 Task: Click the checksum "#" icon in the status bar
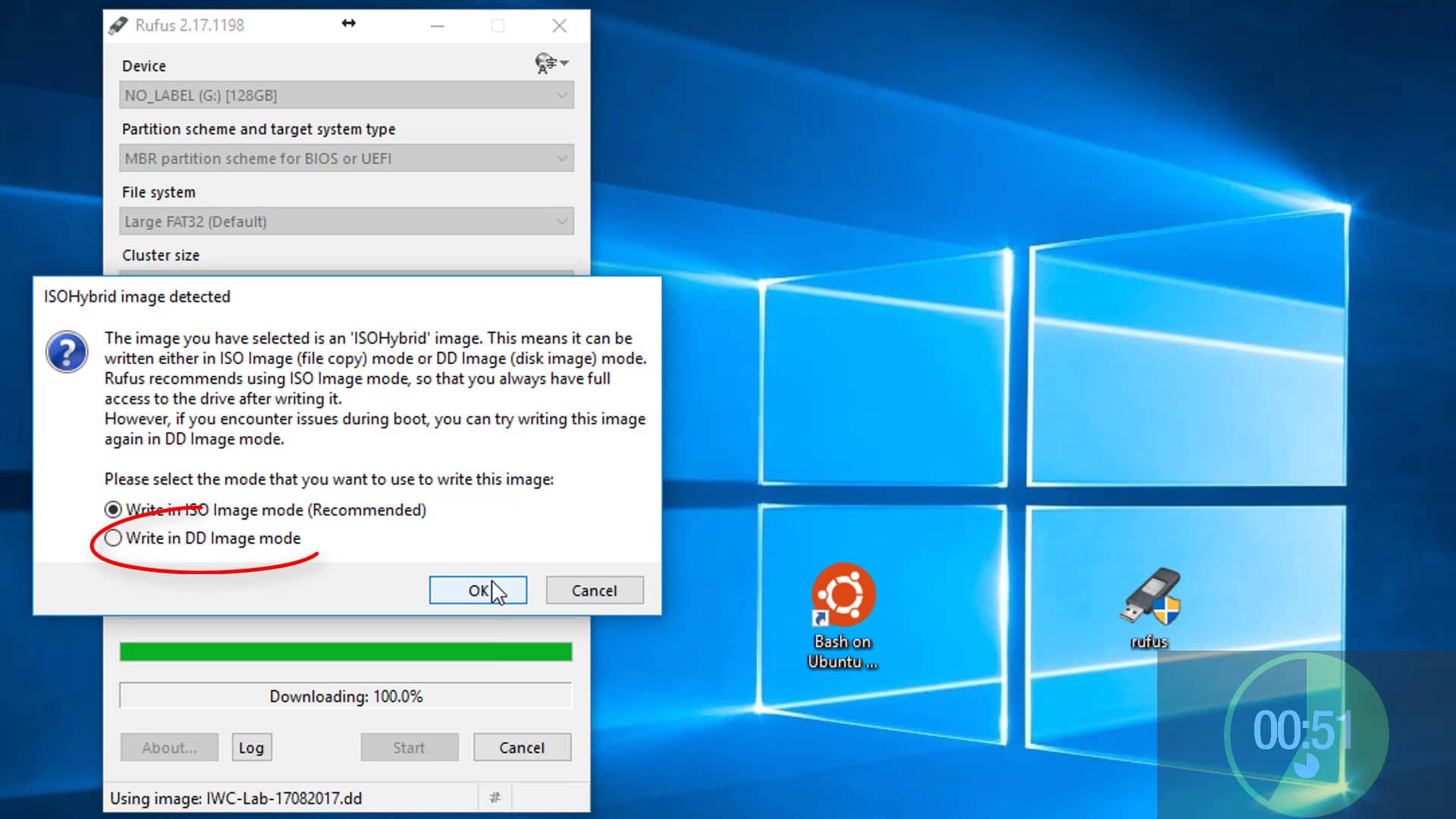pos(495,798)
